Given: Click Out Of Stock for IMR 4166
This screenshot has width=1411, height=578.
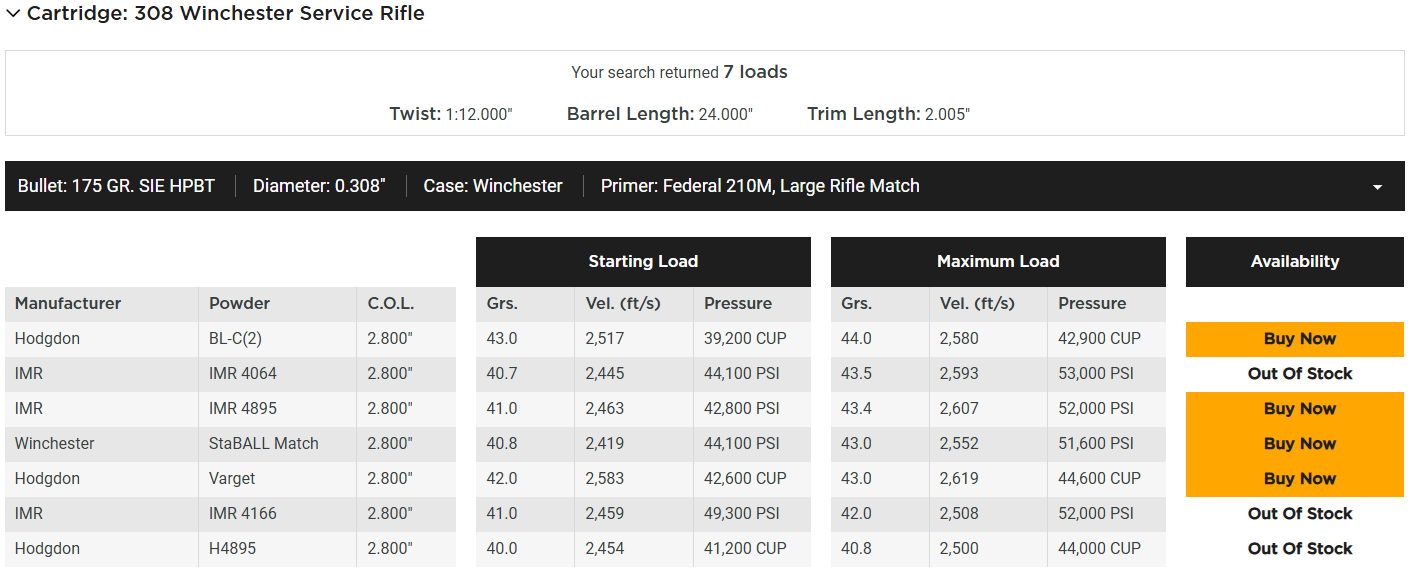Looking at the screenshot, I should click(1299, 514).
